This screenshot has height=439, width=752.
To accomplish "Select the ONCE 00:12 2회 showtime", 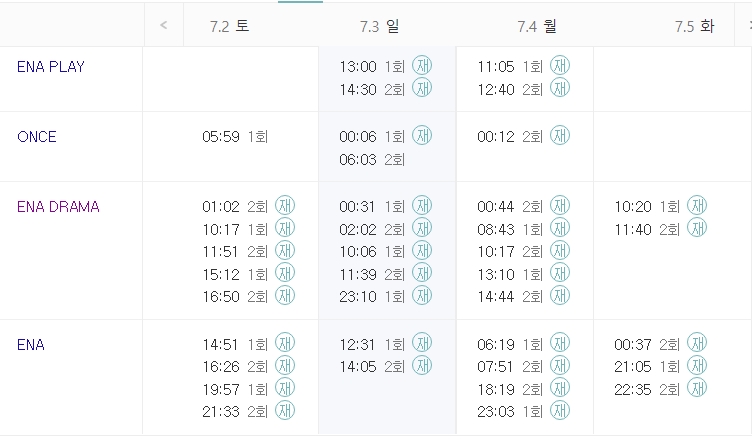I will pos(510,137).
